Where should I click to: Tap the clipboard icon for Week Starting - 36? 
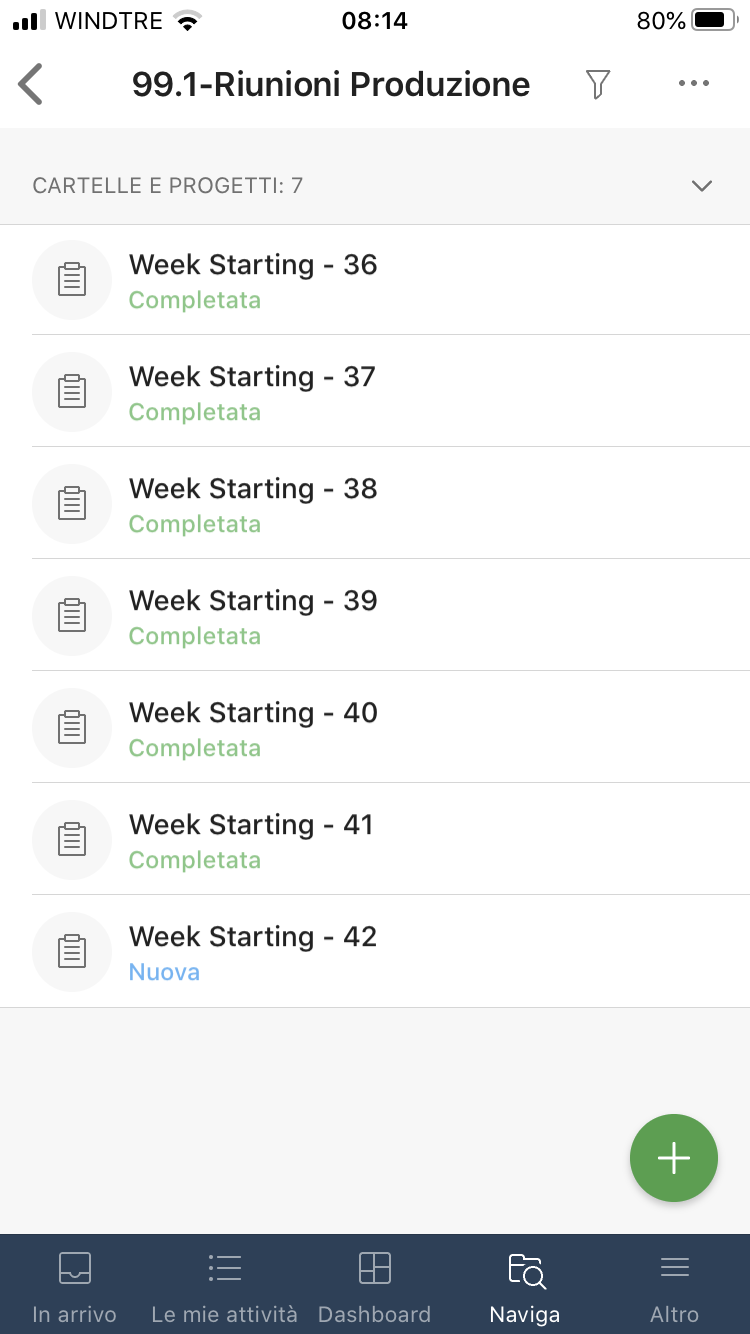coord(71,280)
